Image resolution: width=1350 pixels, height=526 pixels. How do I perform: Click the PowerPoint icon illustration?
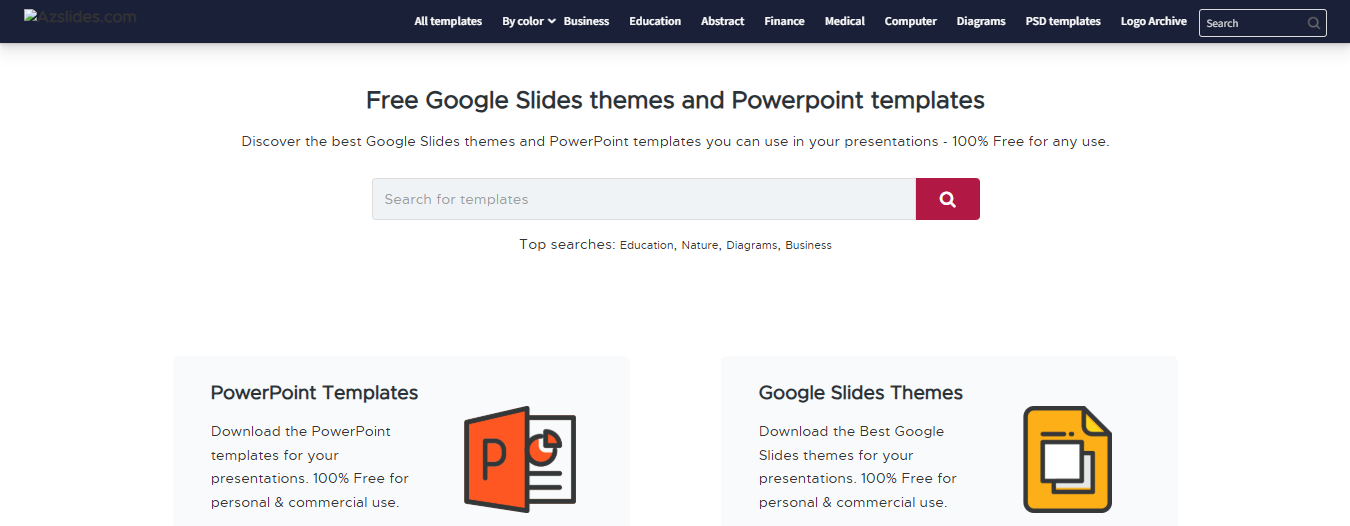[520, 459]
